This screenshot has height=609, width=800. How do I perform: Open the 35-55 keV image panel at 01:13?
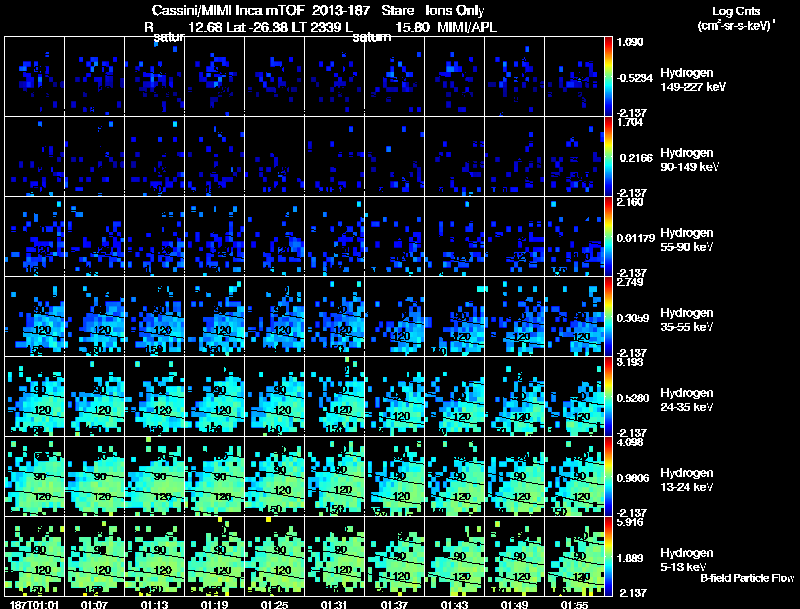pos(154,317)
